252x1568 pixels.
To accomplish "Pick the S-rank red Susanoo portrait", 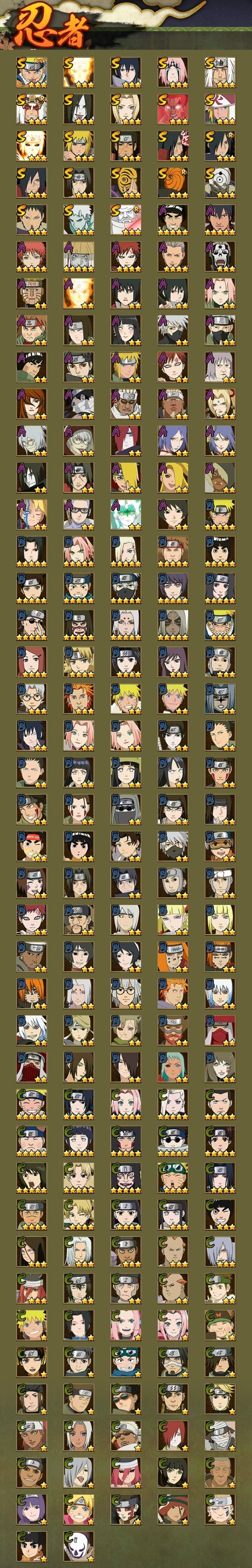I will click(173, 109).
